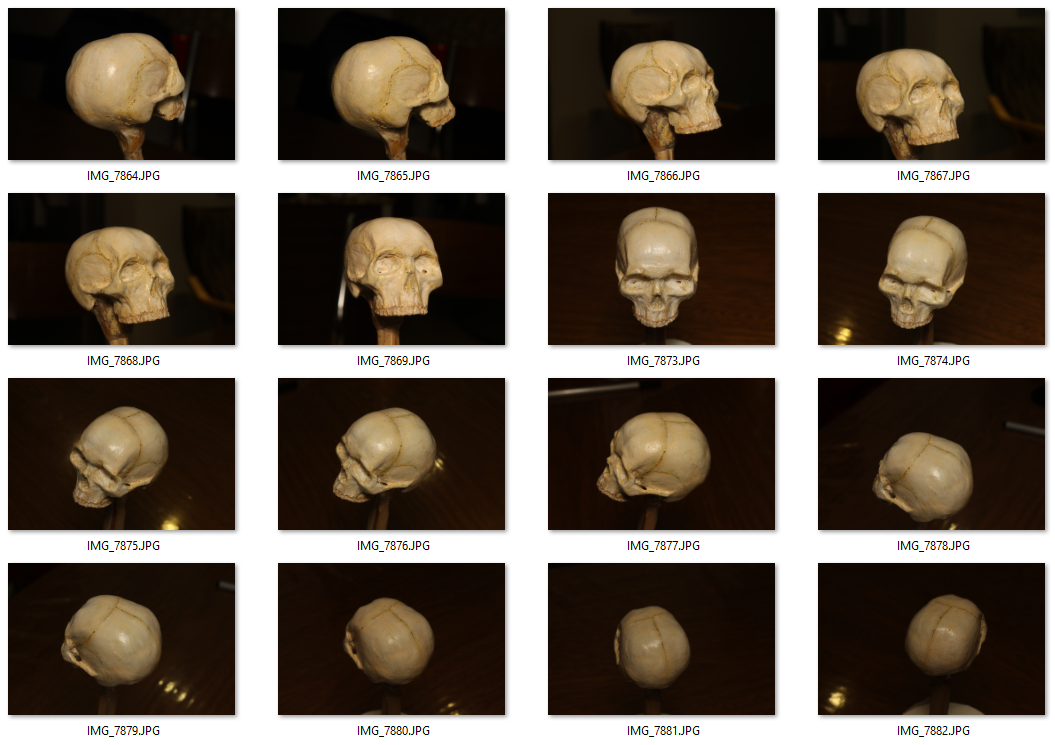Choose the IMG_7874.JPG thumbnail image

[x=931, y=269]
